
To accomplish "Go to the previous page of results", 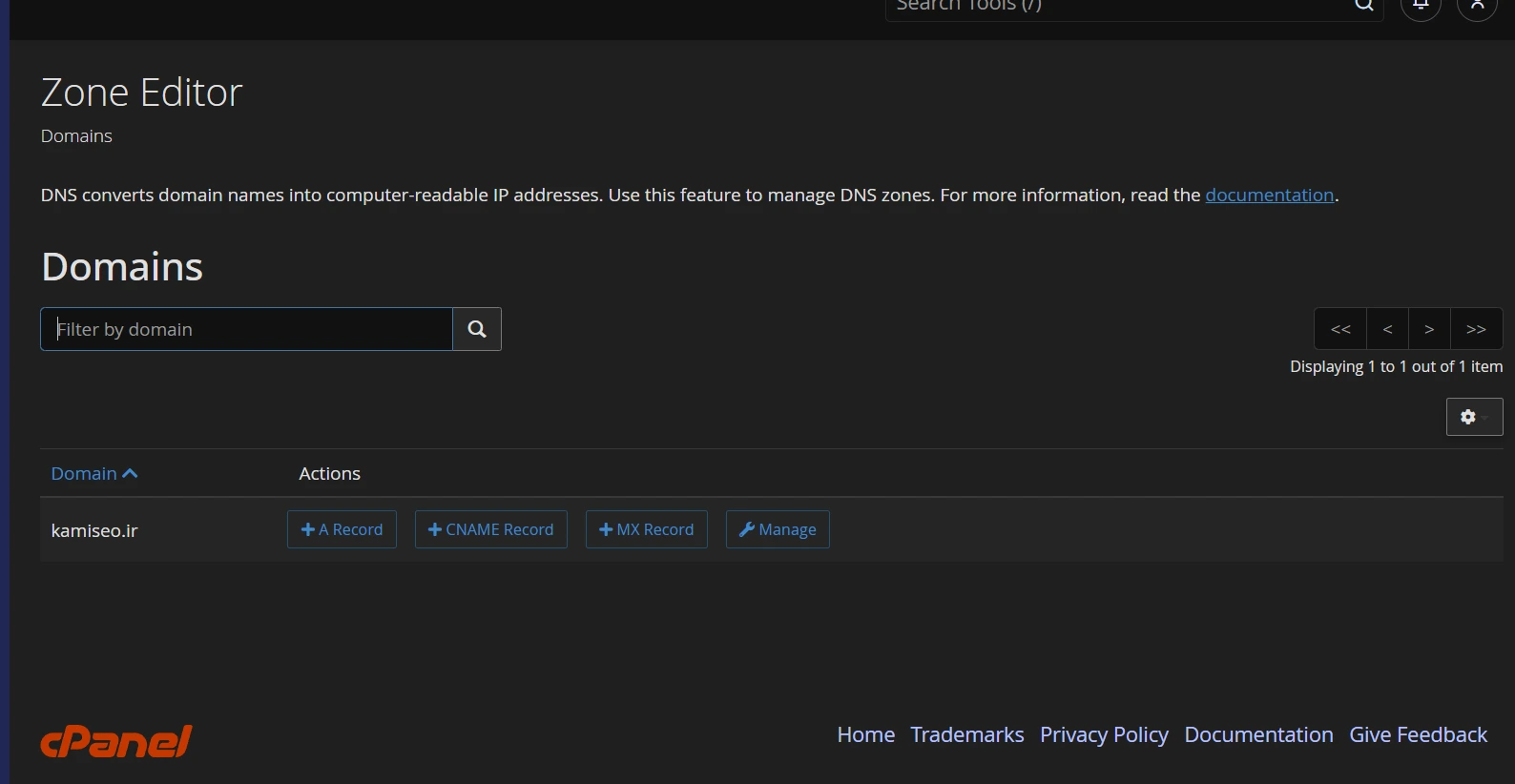I will 1387,329.
